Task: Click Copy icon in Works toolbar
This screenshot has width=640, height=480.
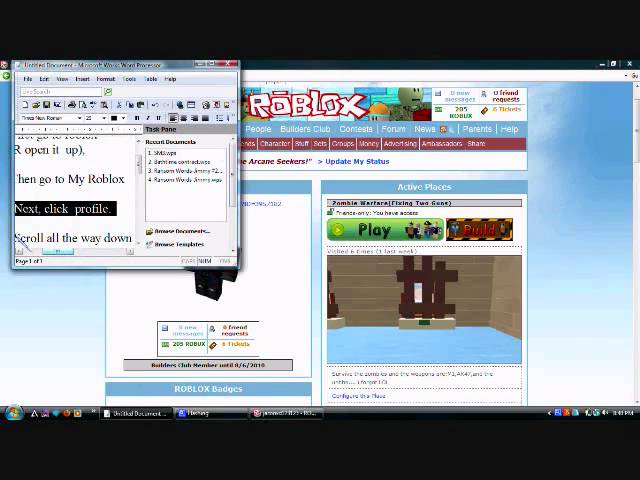Action: pos(130,105)
